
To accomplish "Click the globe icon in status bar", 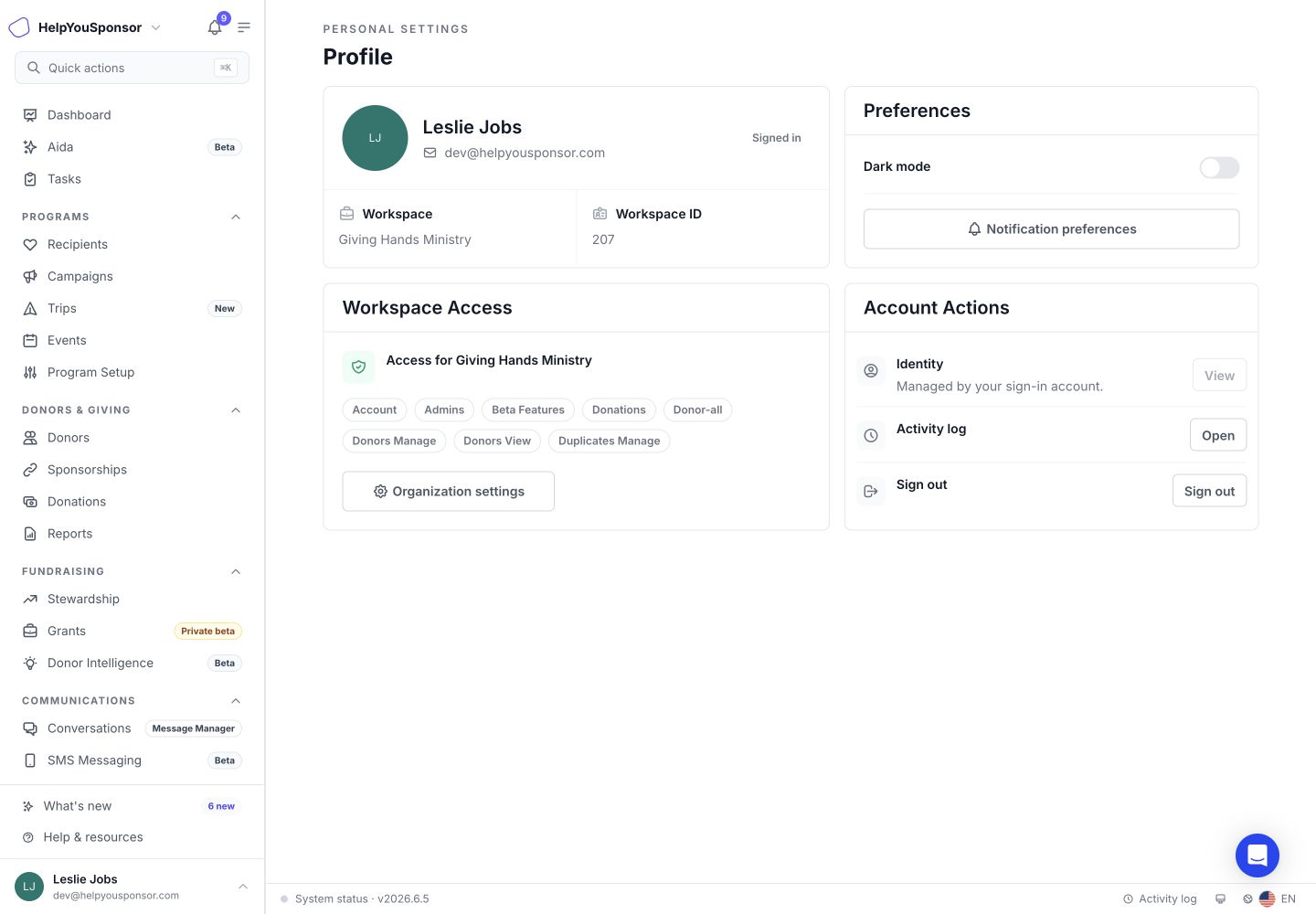I will pos(1247,899).
